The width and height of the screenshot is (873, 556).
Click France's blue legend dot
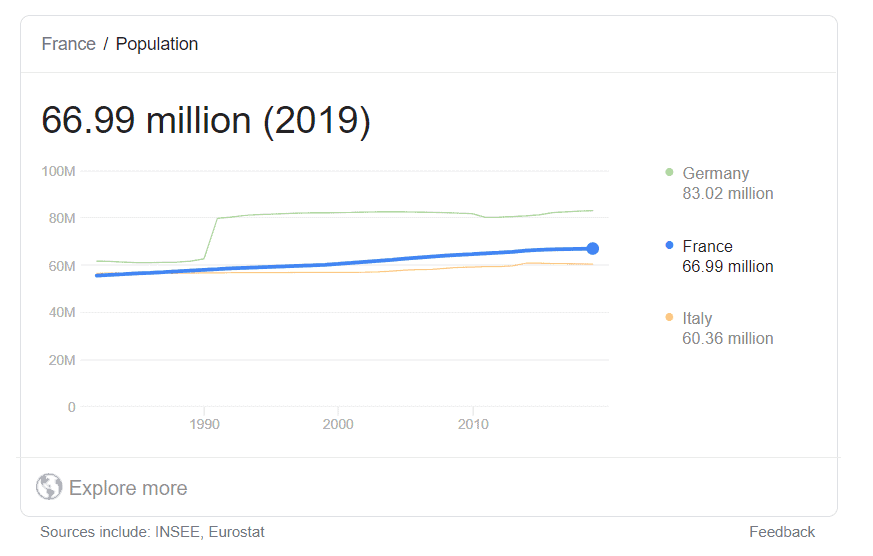coord(669,245)
